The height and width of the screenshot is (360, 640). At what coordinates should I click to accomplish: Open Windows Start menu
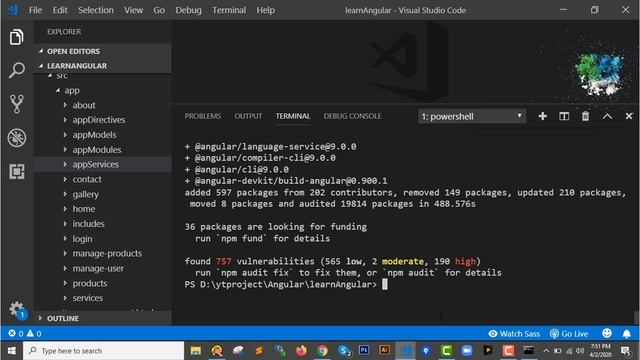click(11, 351)
